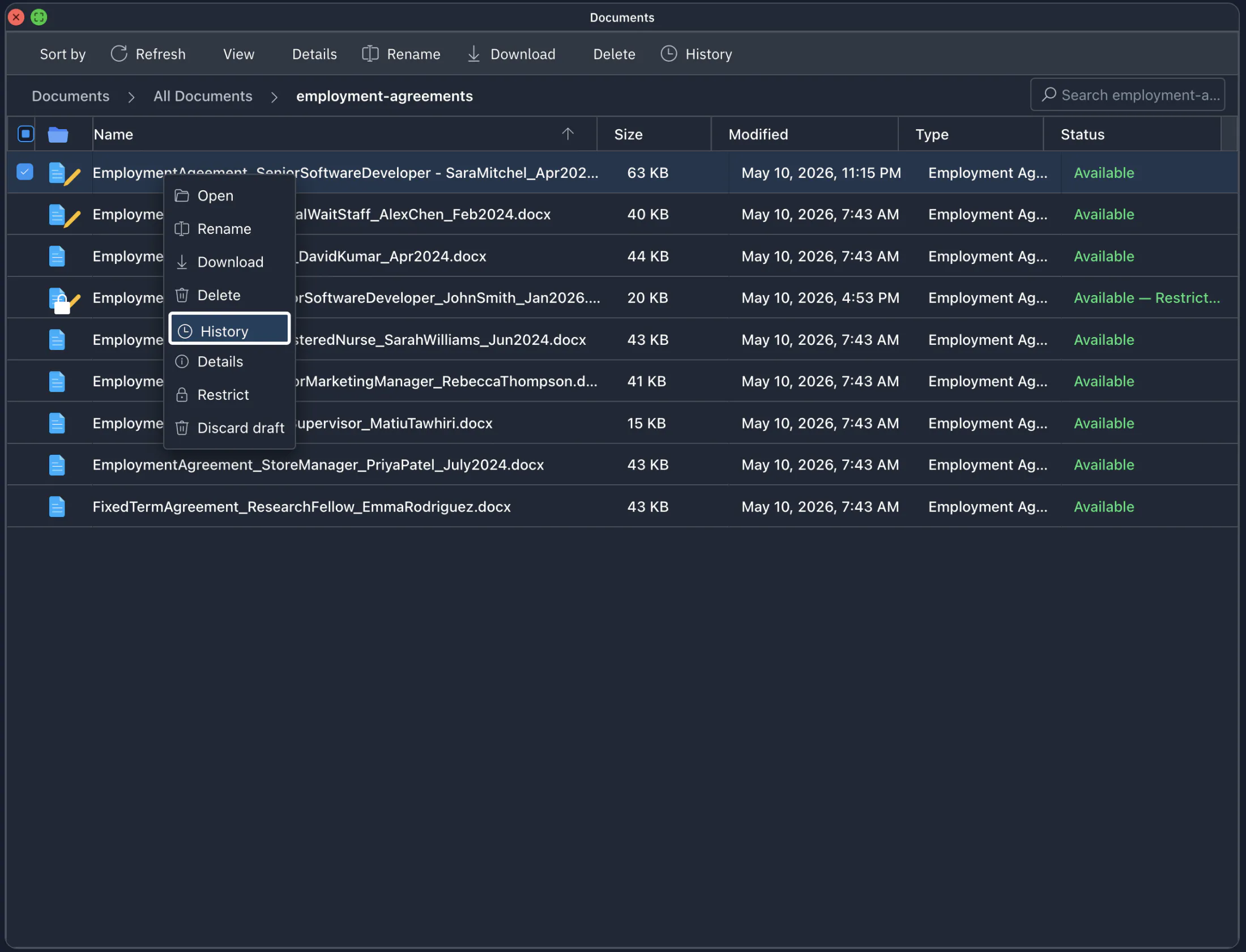This screenshot has width=1246, height=952.
Task: Click the rename icon in context menu
Action: (x=182, y=229)
